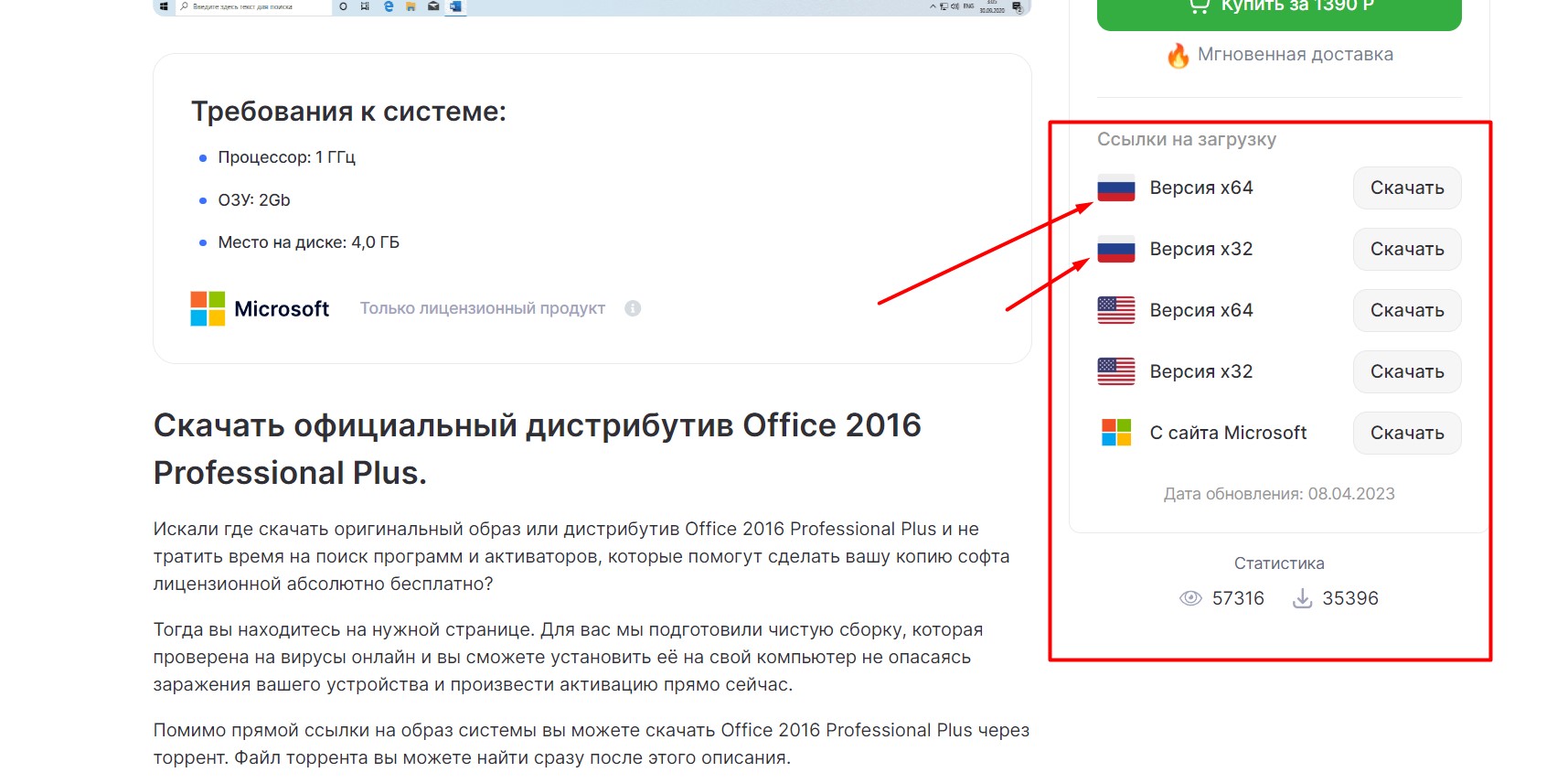
Task: Click the paragraph starting 'Тогда вы находитесь'
Action: [x=568, y=658]
